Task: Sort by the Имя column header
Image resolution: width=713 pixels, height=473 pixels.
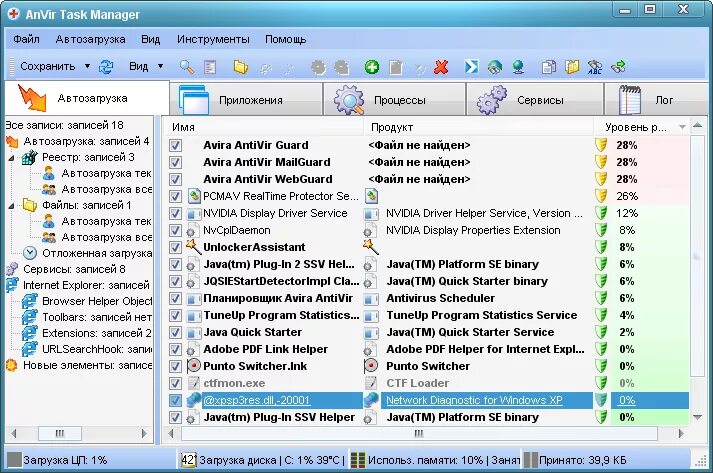Action: pos(263,127)
